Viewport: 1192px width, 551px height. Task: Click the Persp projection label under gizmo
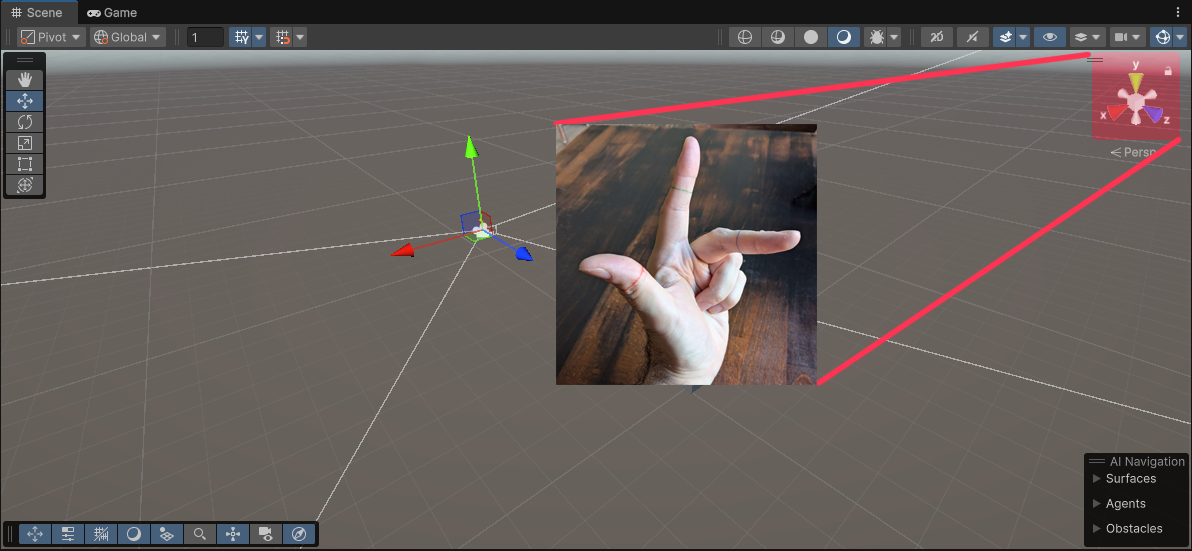1136,153
